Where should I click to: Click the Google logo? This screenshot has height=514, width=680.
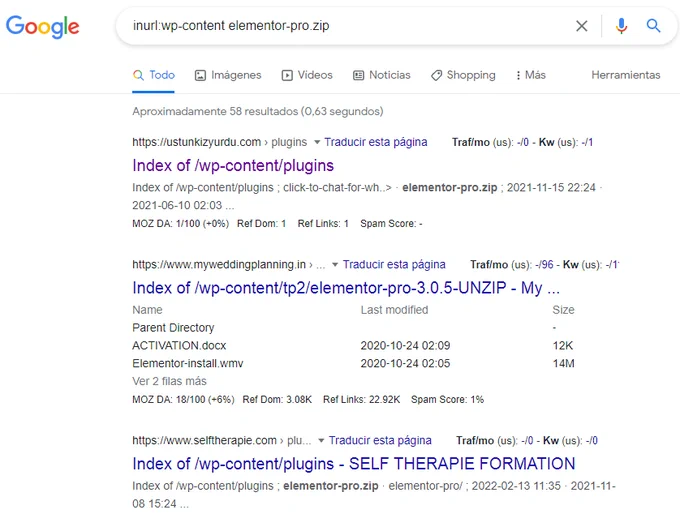click(42, 27)
